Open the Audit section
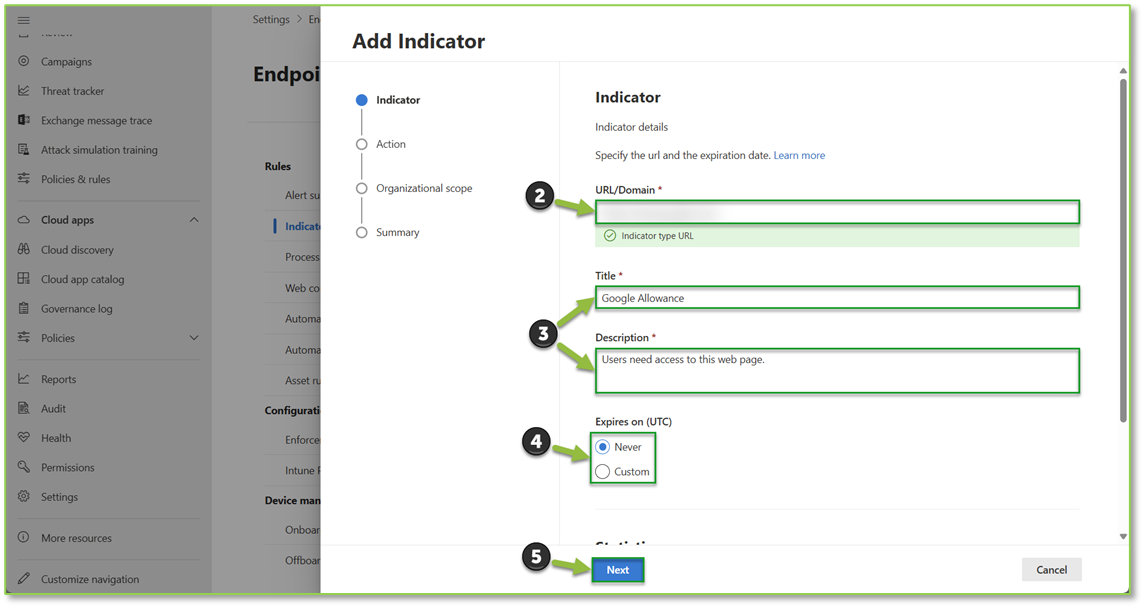Screen dimensions: 1144x608 [54, 408]
